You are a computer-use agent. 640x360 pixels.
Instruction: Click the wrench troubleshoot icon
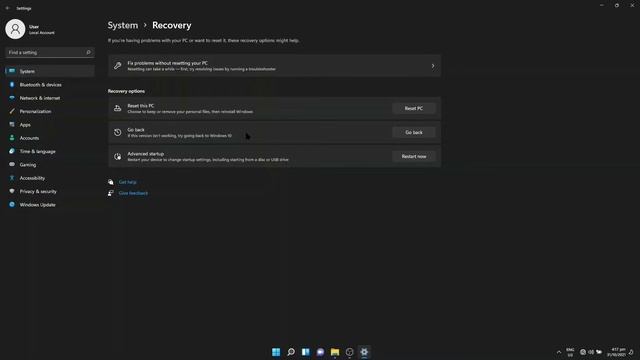point(118,66)
